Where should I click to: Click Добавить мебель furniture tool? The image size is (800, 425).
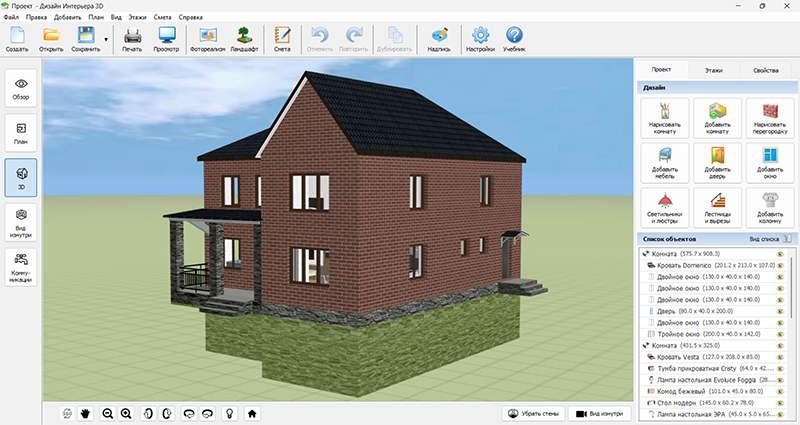coord(665,163)
